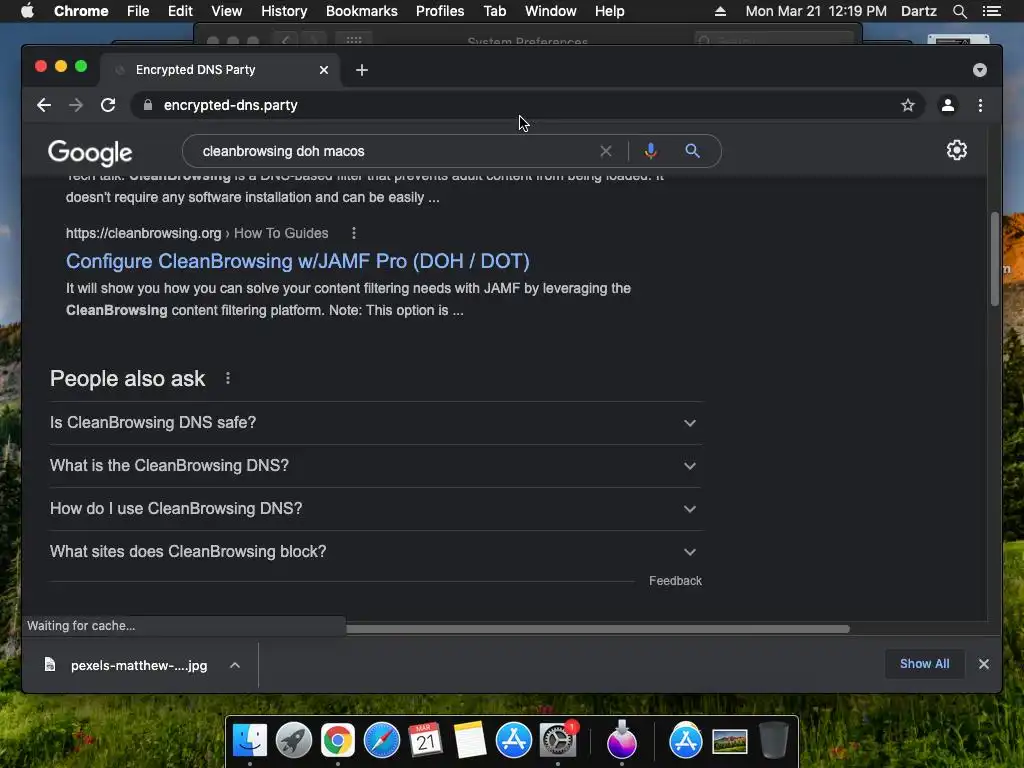The height and width of the screenshot is (768, 1024).
Task: Click the vertical page scrollbar
Action: [995, 259]
